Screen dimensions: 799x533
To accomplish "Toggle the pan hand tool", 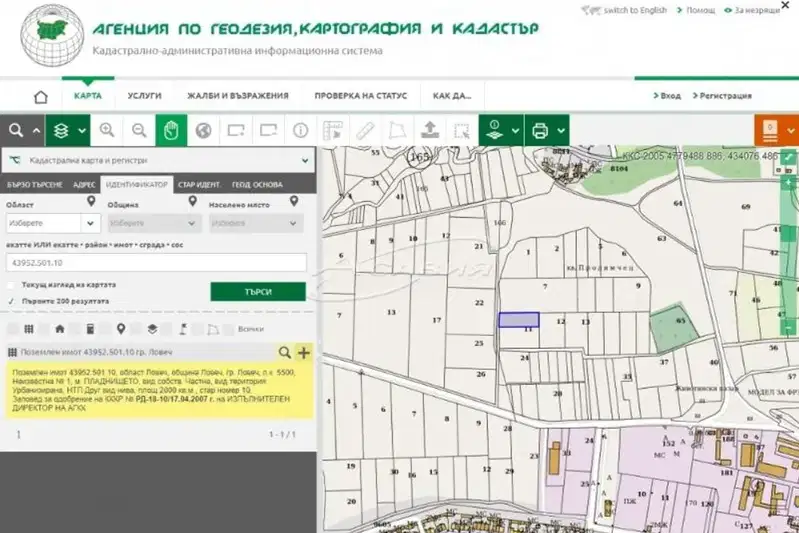I will tap(171, 130).
